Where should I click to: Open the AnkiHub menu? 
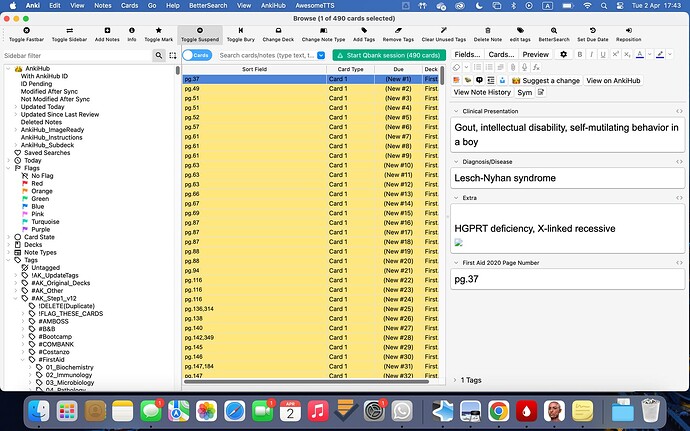pyautogui.click(x=273, y=6)
